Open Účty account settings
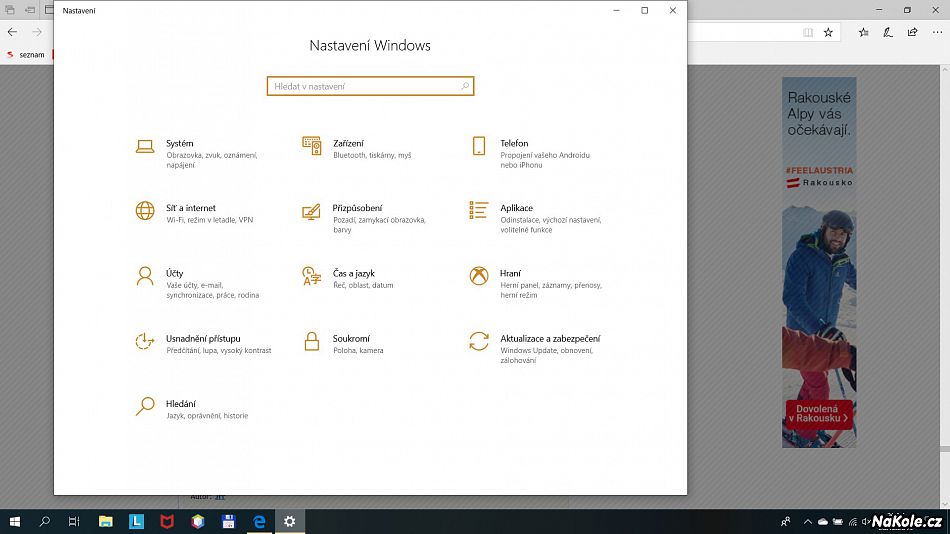The width and height of the screenshot is (950, 534). (x=198, y=284)
